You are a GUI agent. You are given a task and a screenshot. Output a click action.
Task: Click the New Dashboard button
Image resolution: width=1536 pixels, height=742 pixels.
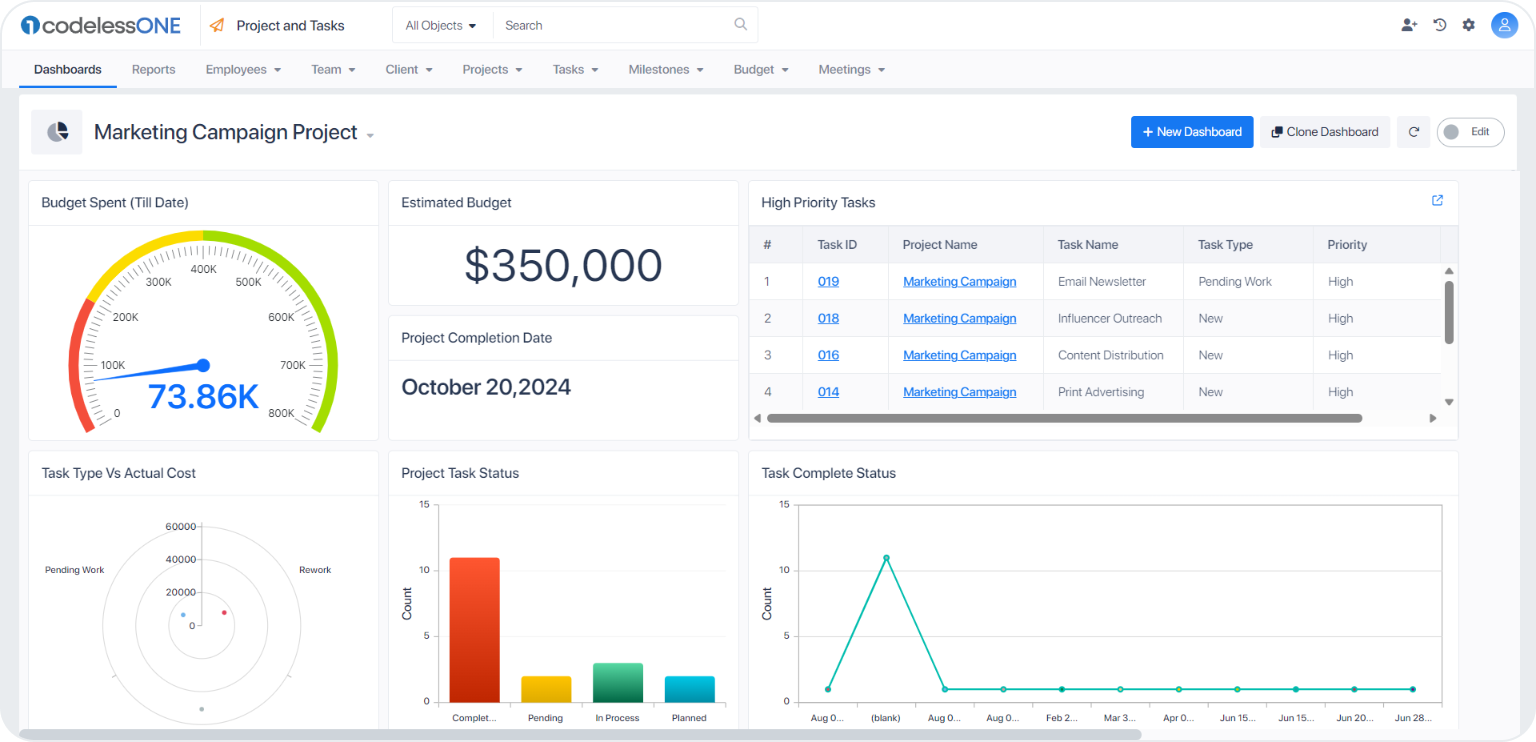[1191, 132]
